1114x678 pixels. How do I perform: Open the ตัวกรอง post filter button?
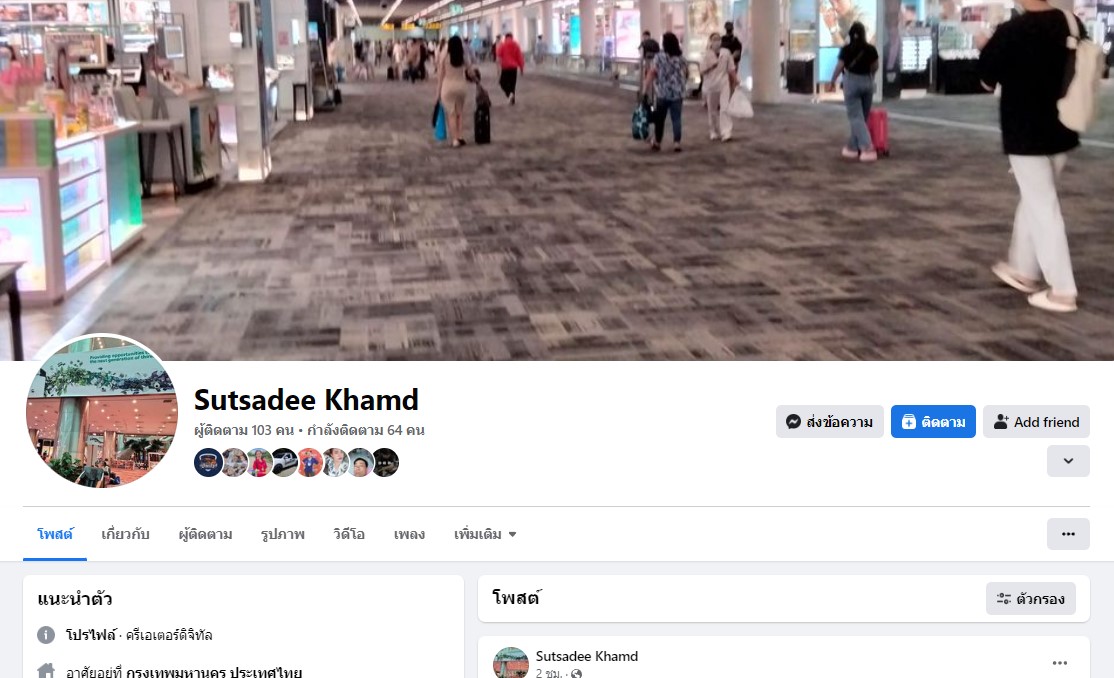tap(1030, 599)
